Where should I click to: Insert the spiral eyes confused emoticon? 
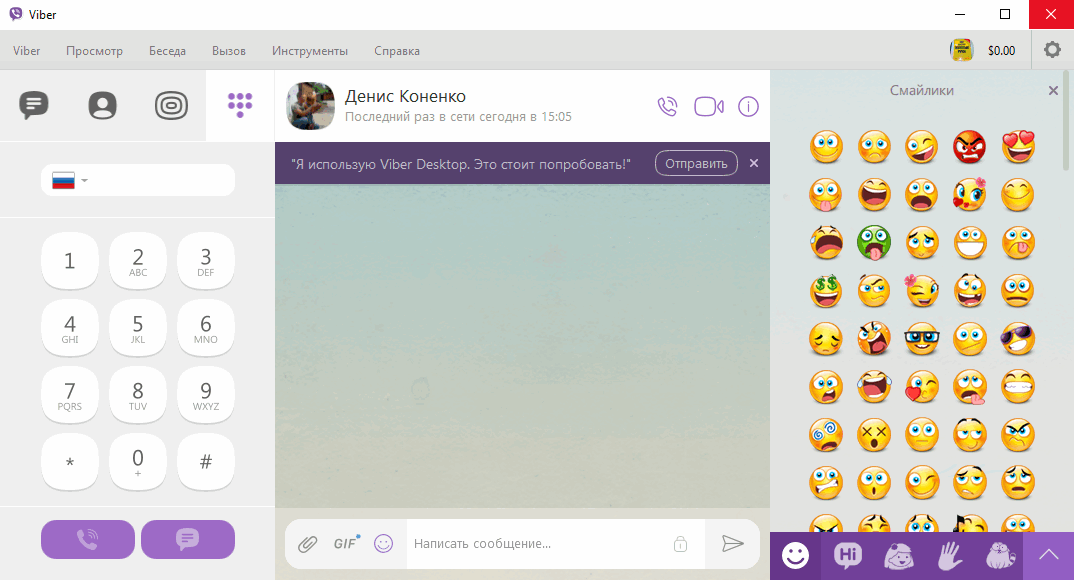826,434
